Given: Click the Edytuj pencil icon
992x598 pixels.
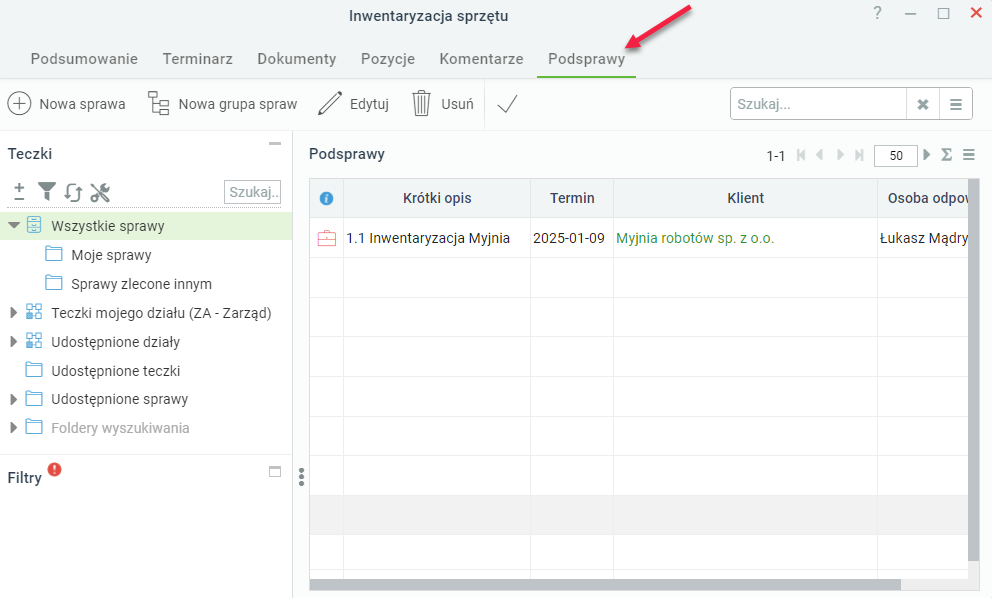Looking at the screenshot, I should [330, 103].
